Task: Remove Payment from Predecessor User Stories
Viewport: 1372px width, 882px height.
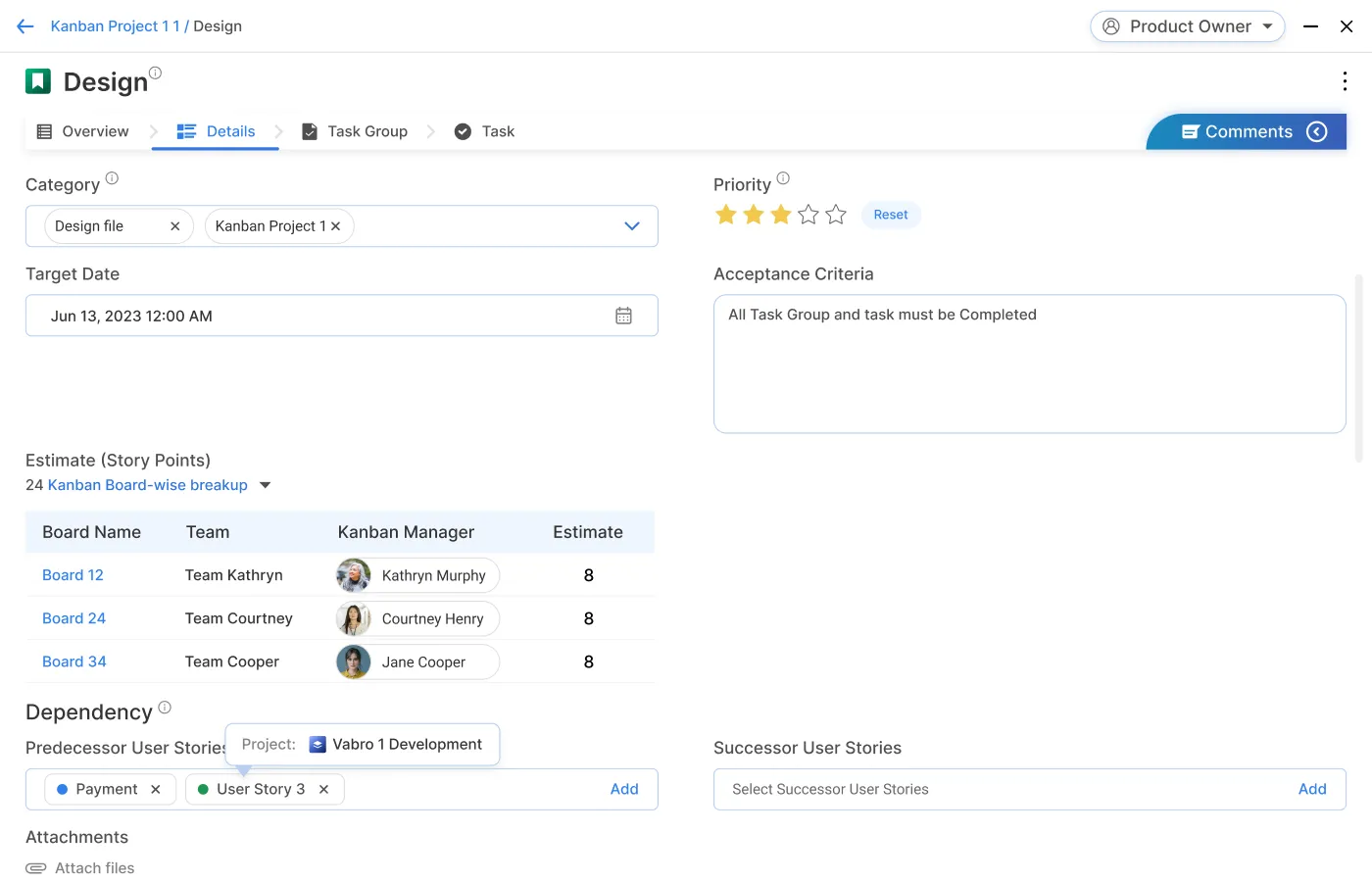Action: click(x=155, y=789)
